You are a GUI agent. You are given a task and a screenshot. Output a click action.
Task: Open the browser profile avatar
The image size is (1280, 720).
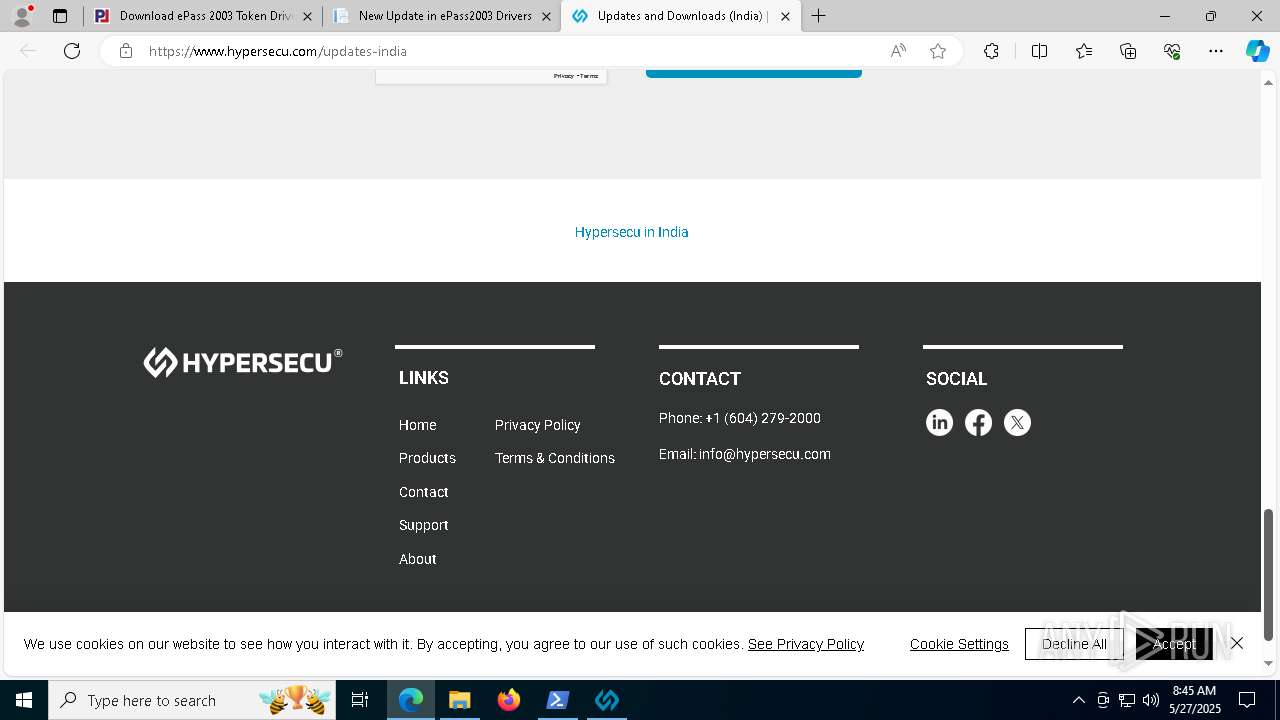point(22,16)
